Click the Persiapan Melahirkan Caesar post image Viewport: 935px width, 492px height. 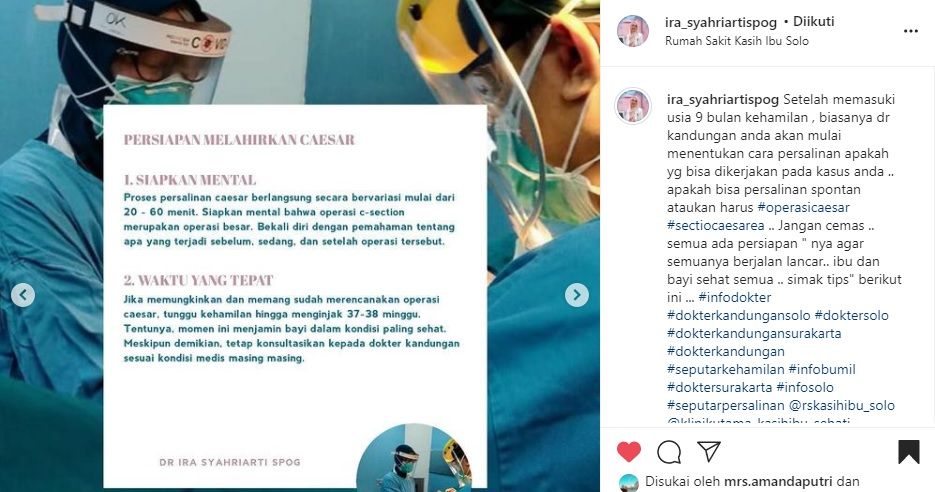click(x=299, y=246)
